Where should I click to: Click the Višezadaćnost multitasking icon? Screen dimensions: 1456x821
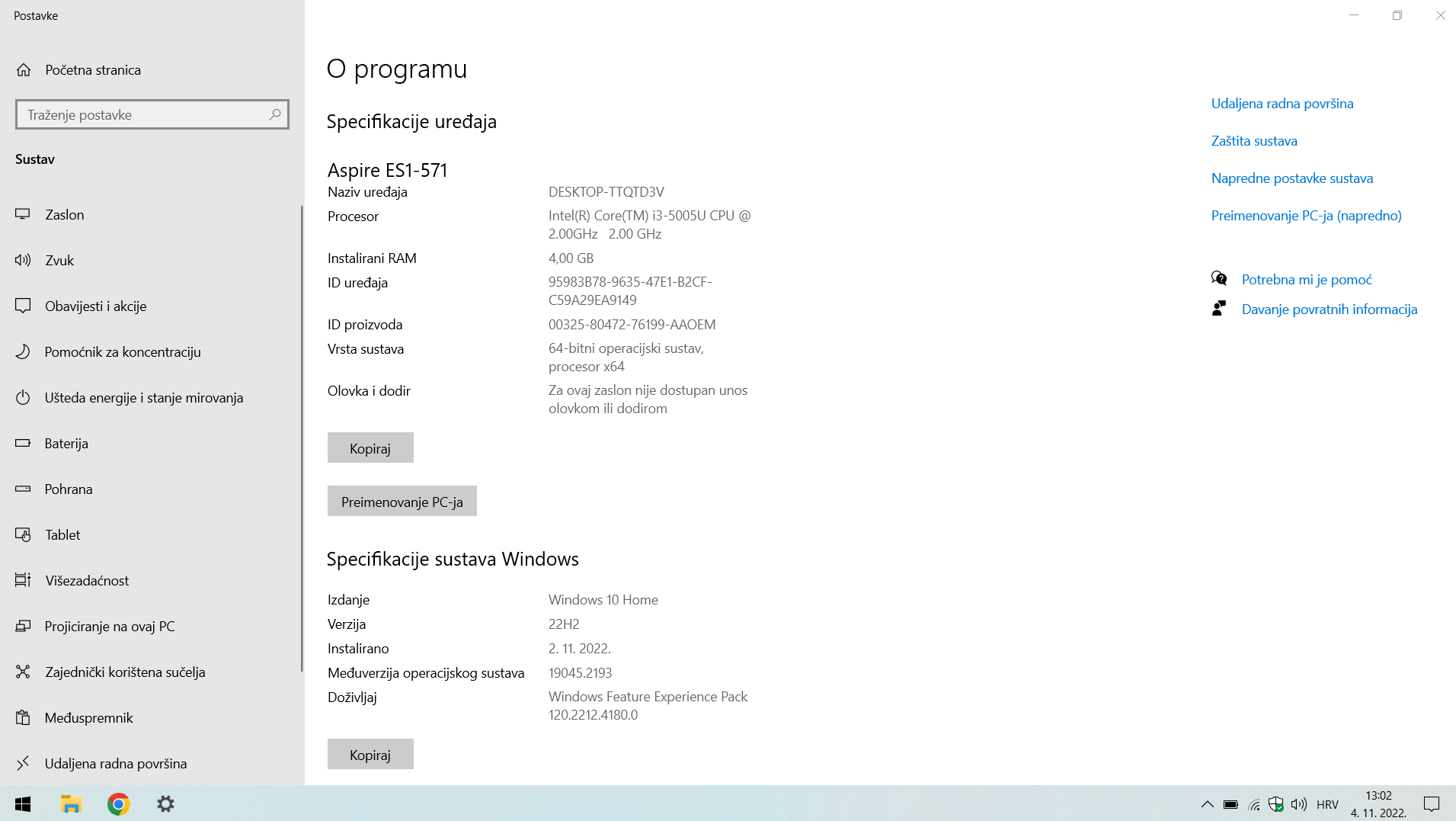click(23, 581)
